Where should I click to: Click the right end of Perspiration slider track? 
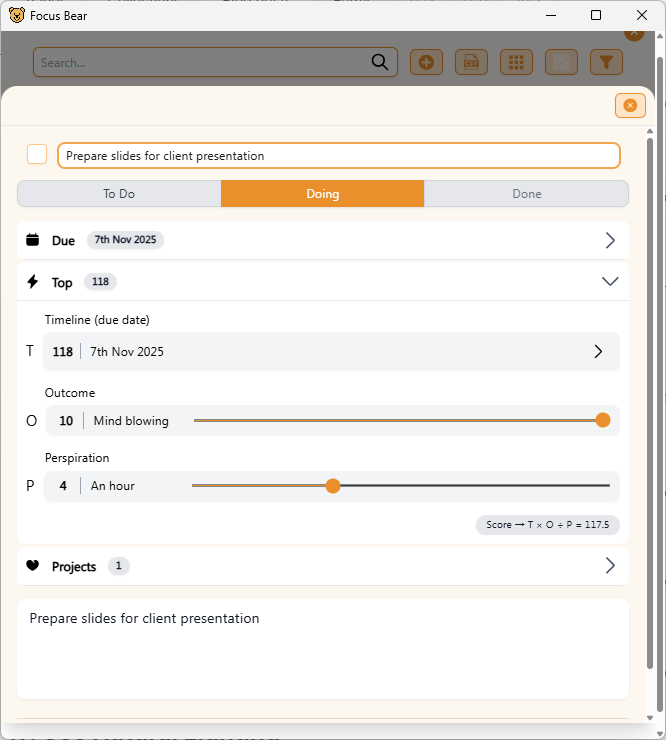point(607,485)
